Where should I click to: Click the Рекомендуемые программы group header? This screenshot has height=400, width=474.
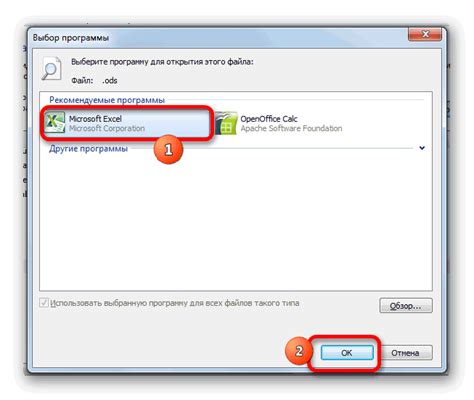(107, 100)
